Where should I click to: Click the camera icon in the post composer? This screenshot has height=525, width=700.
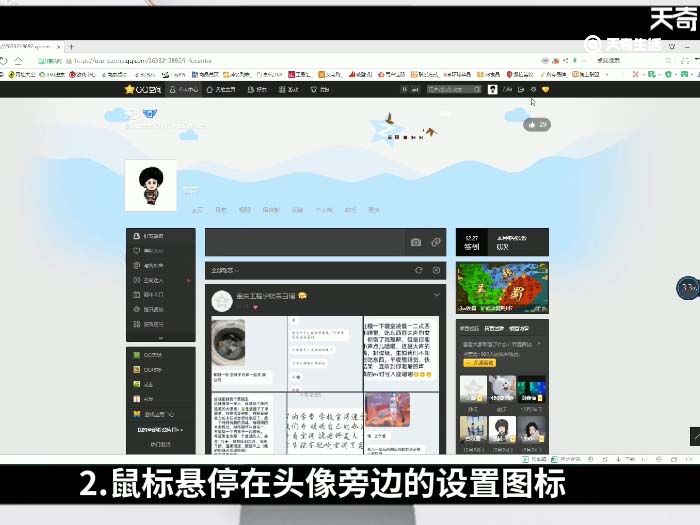click(416, 242)
